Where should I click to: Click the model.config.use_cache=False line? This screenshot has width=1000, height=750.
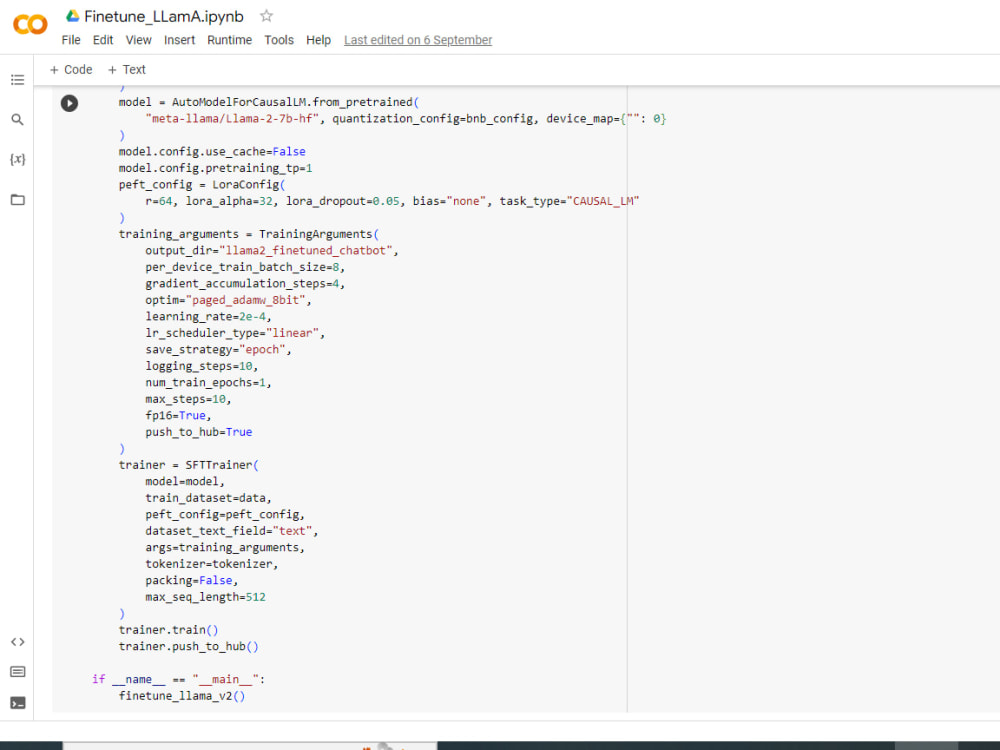click(x=212, y=152)
